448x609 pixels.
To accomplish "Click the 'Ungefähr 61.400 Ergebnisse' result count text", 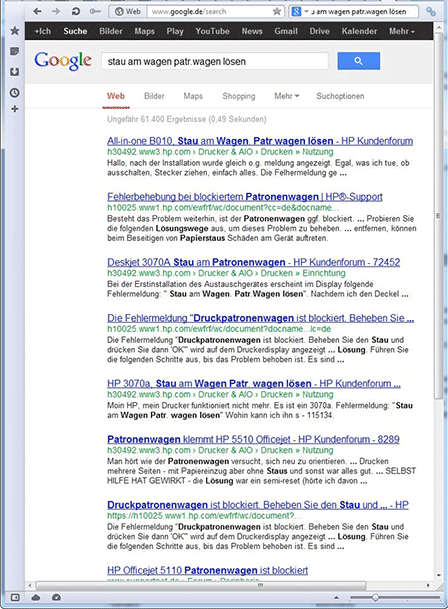I will coord(187,119).
